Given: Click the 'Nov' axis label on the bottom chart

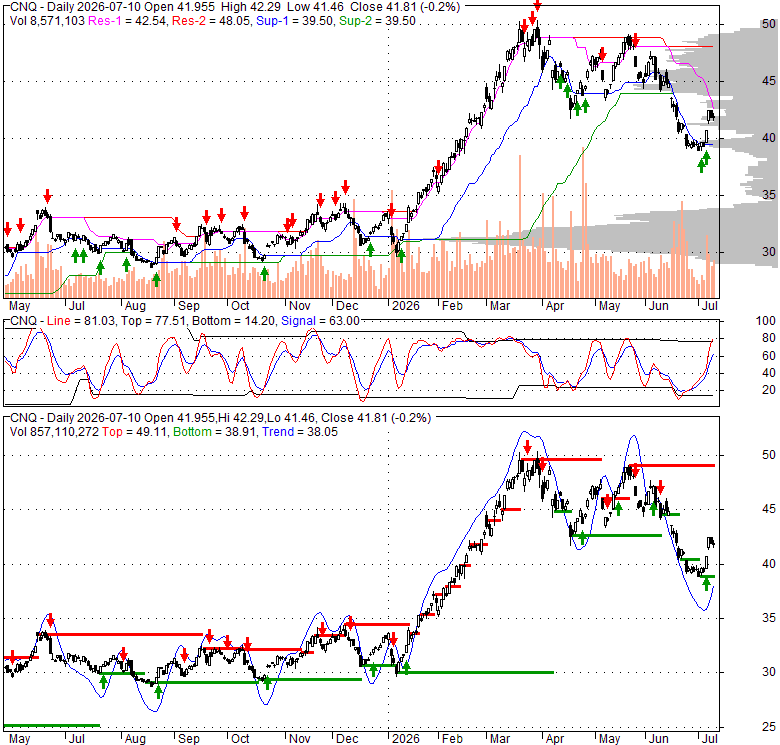Looking at the screenshot, I should coord(300,739).
